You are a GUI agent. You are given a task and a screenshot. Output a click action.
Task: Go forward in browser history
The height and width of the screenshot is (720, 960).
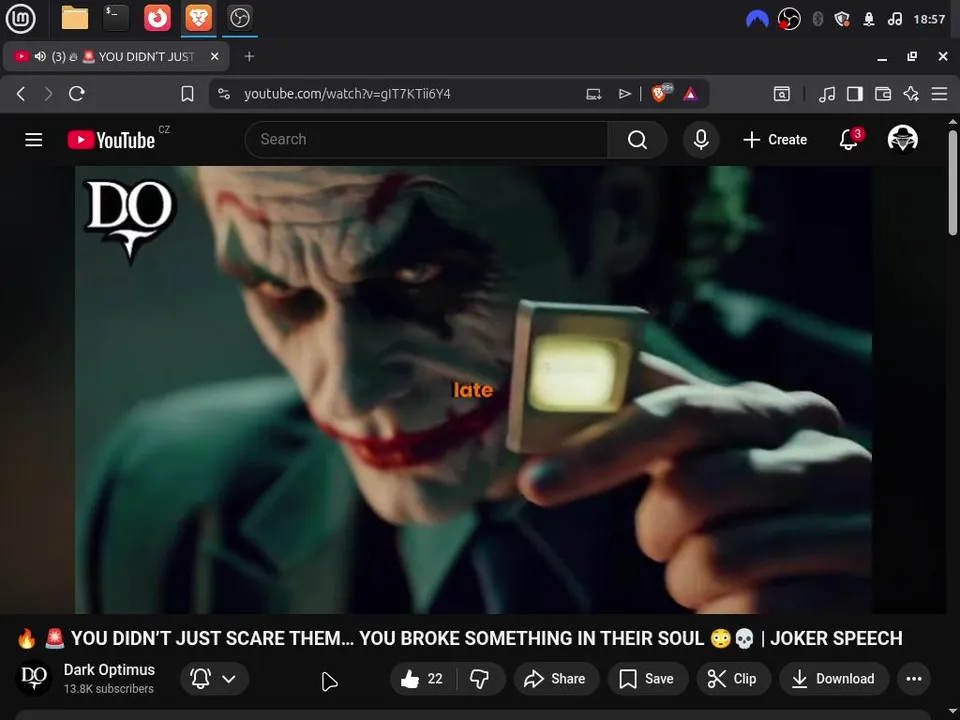[48, 94]
